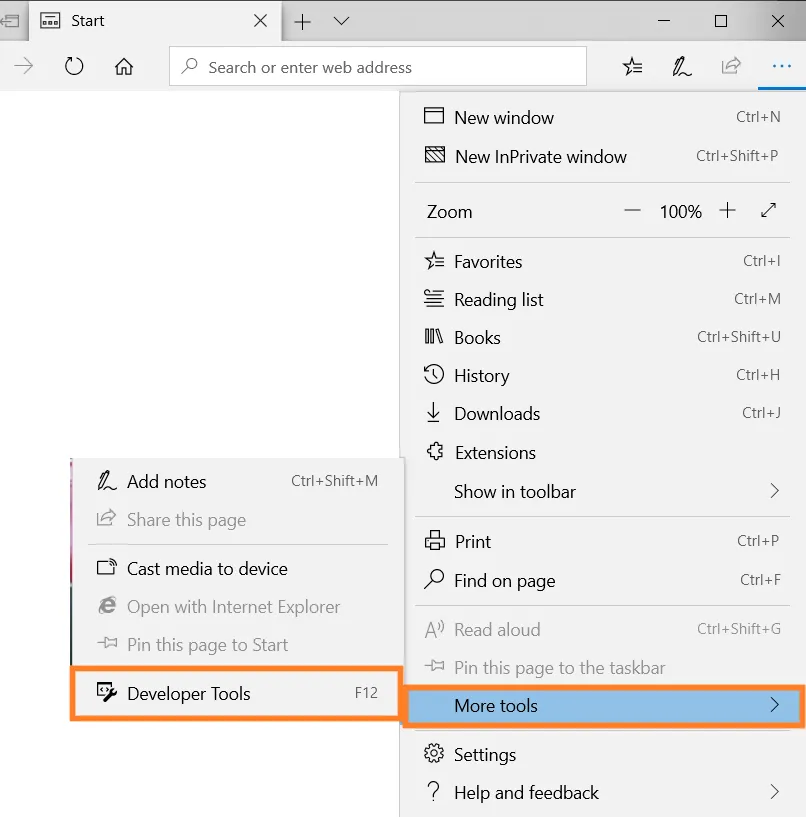Open Settings from the menu

click(x=602, y=754)
